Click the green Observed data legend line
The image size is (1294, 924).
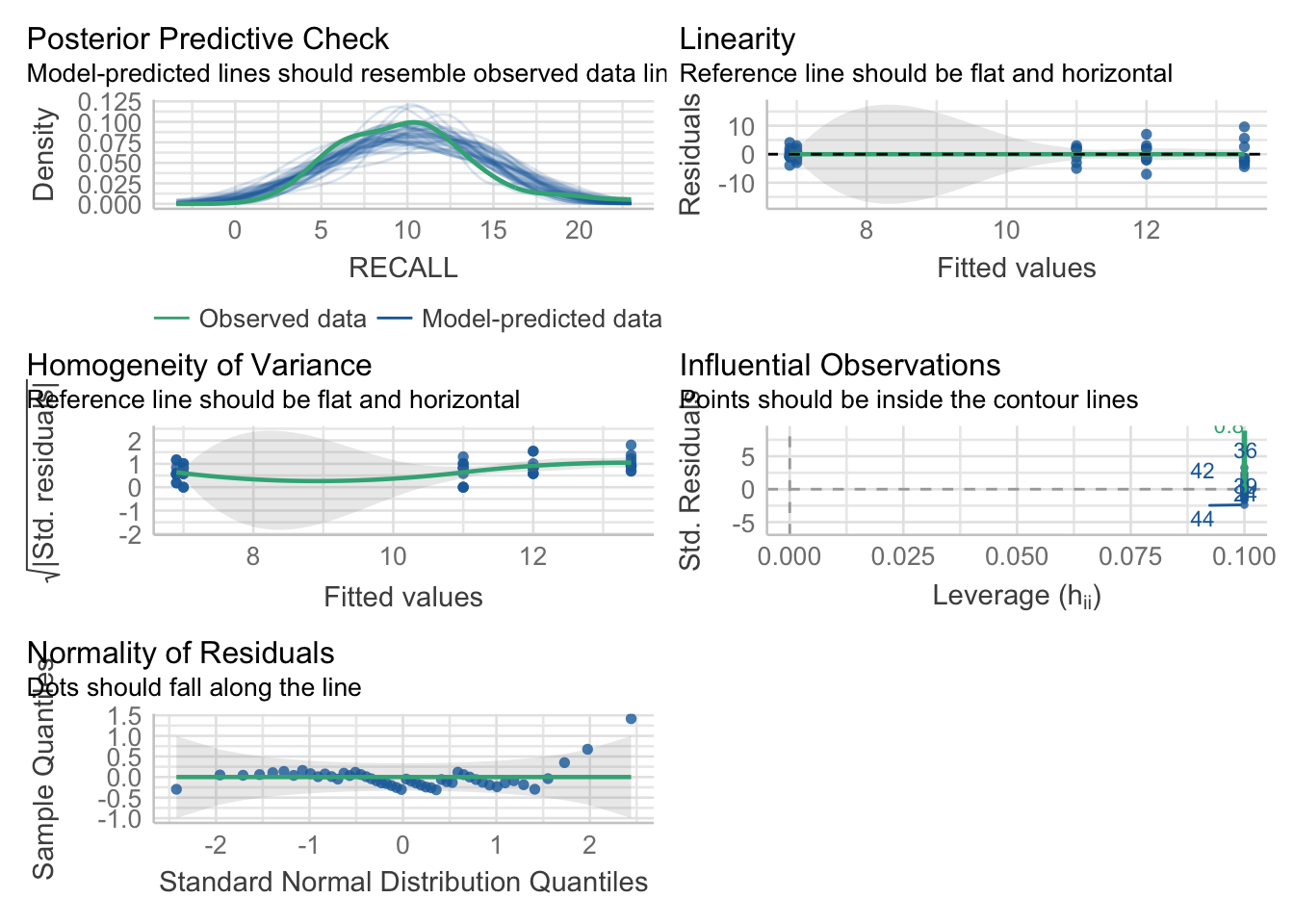coord(171,320)
